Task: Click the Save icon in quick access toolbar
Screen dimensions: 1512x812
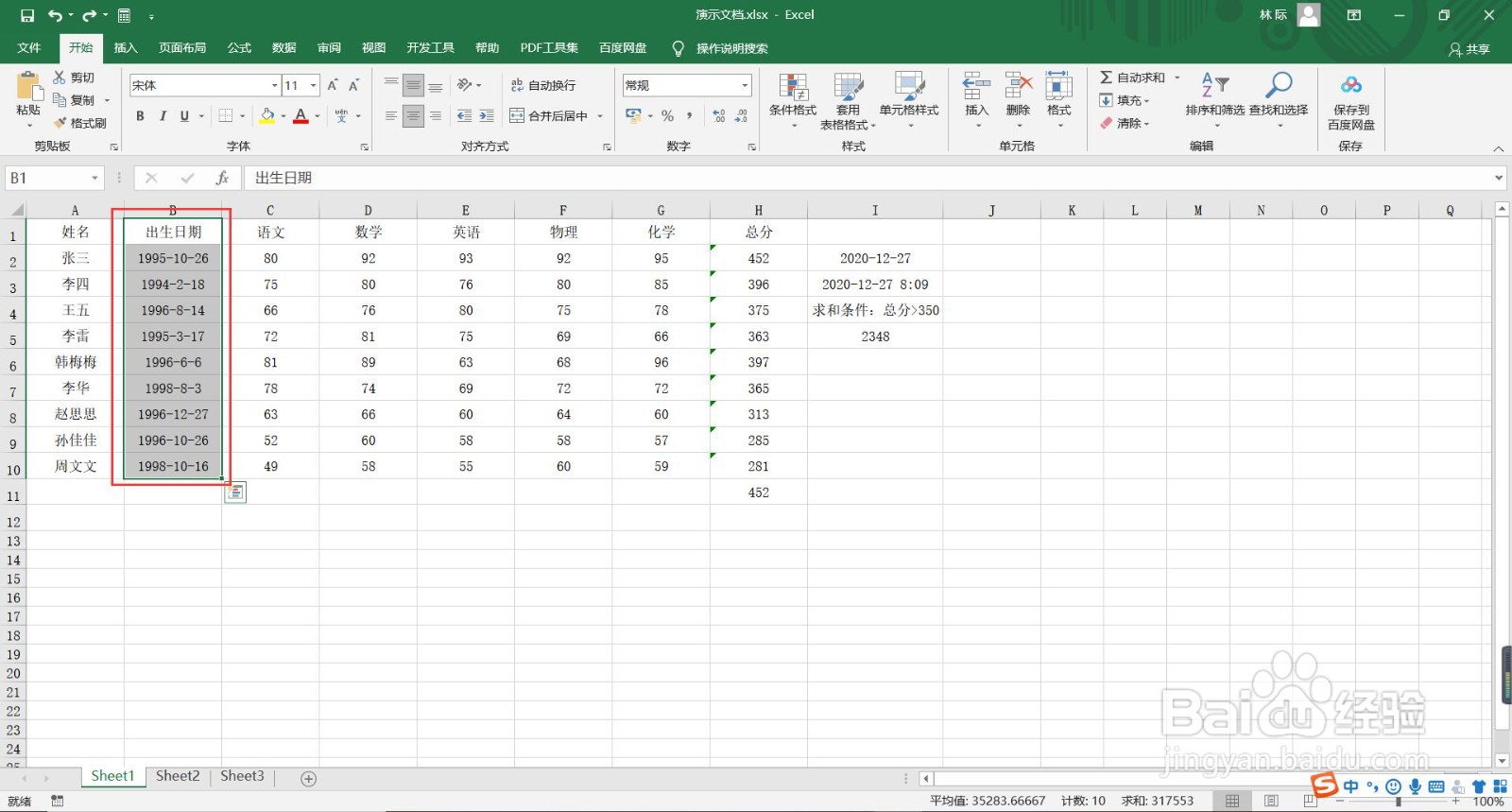Action: [x=27, y=15]
